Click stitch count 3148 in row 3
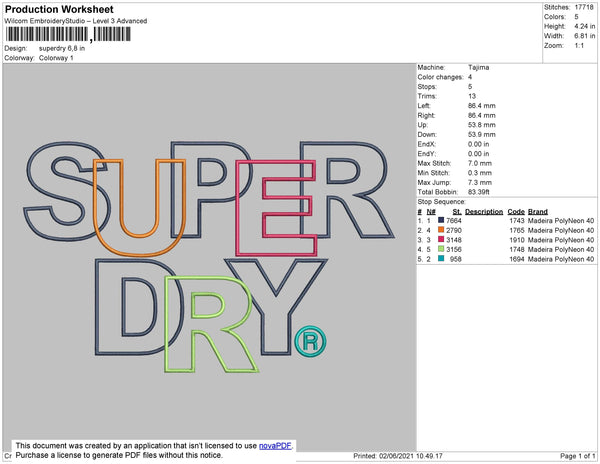Screen dimensions: 600x464 click(x=454, y=240)
